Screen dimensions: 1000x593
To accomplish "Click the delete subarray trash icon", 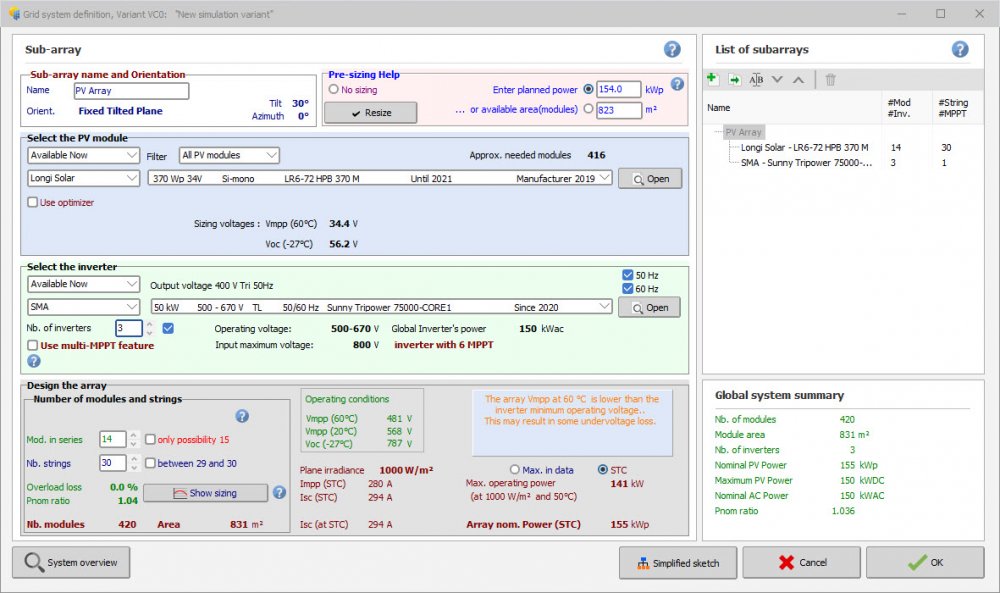I will tap(830, 79).
